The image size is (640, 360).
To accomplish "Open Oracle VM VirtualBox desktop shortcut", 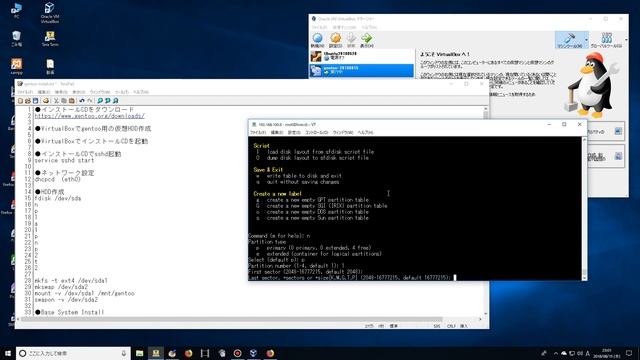I will (50, 13).
